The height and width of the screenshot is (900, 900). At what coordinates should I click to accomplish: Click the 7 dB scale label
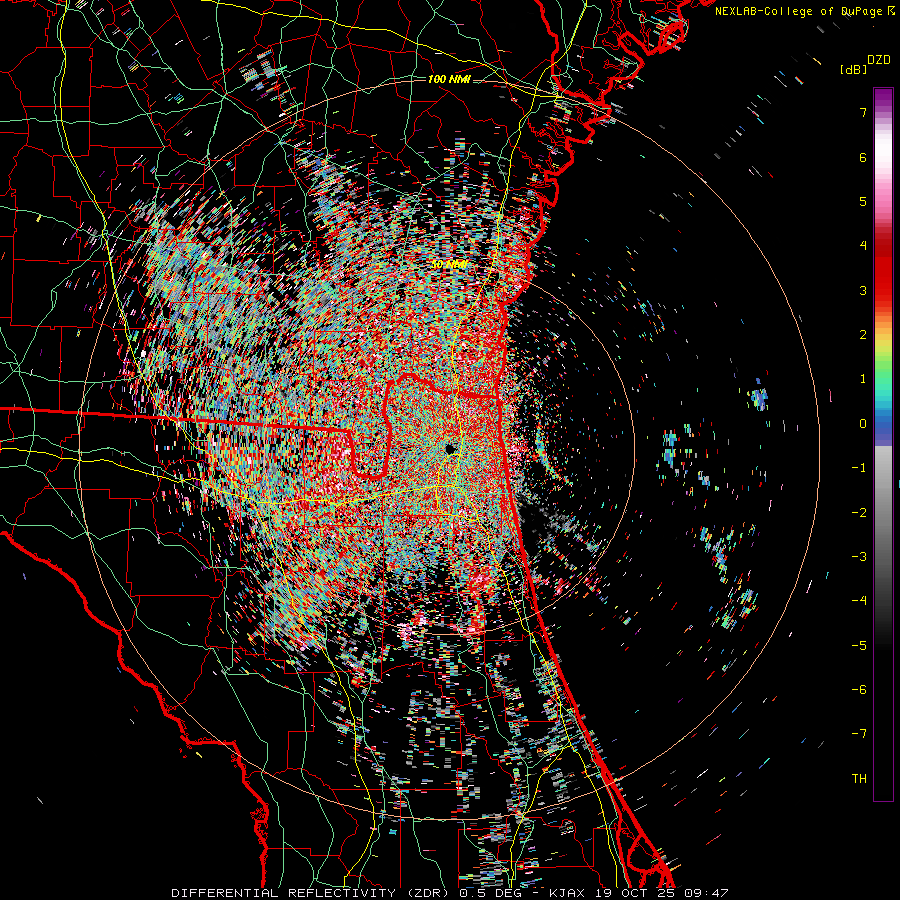863,112
